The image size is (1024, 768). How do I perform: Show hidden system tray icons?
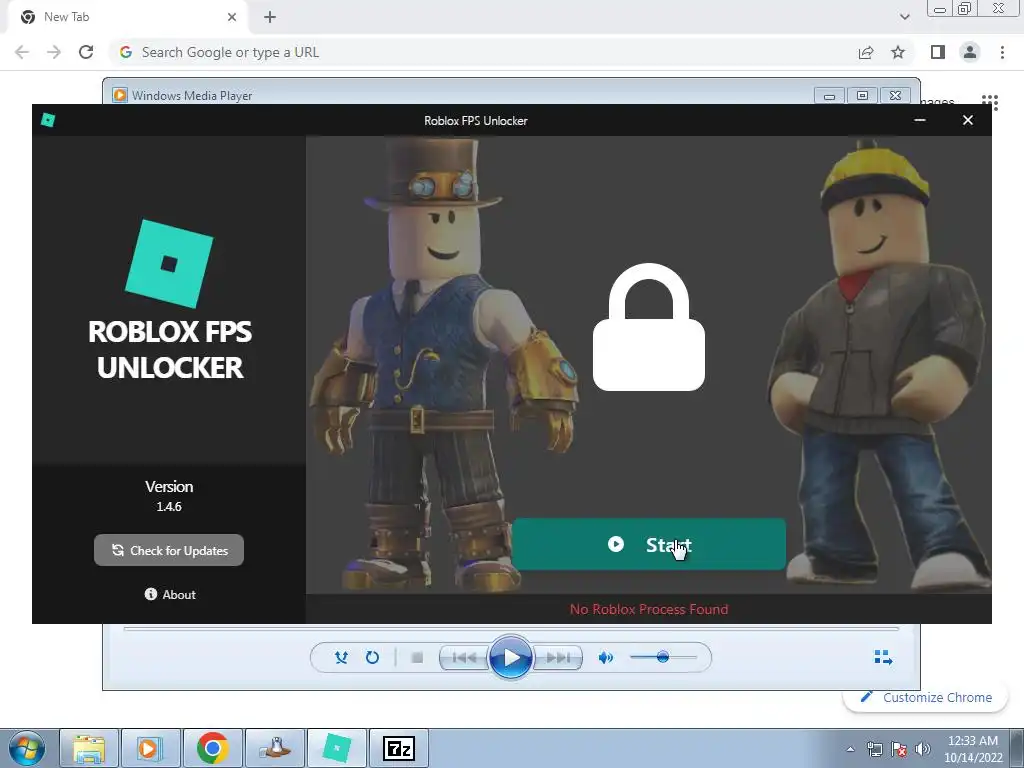point(850,749)
